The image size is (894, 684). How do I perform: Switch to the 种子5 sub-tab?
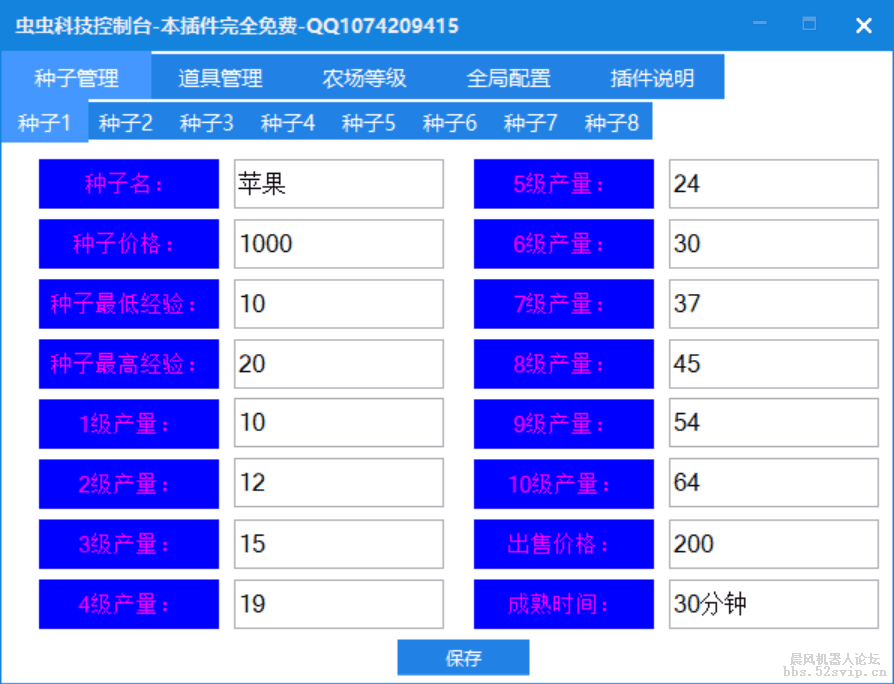(x=368, y=121)
